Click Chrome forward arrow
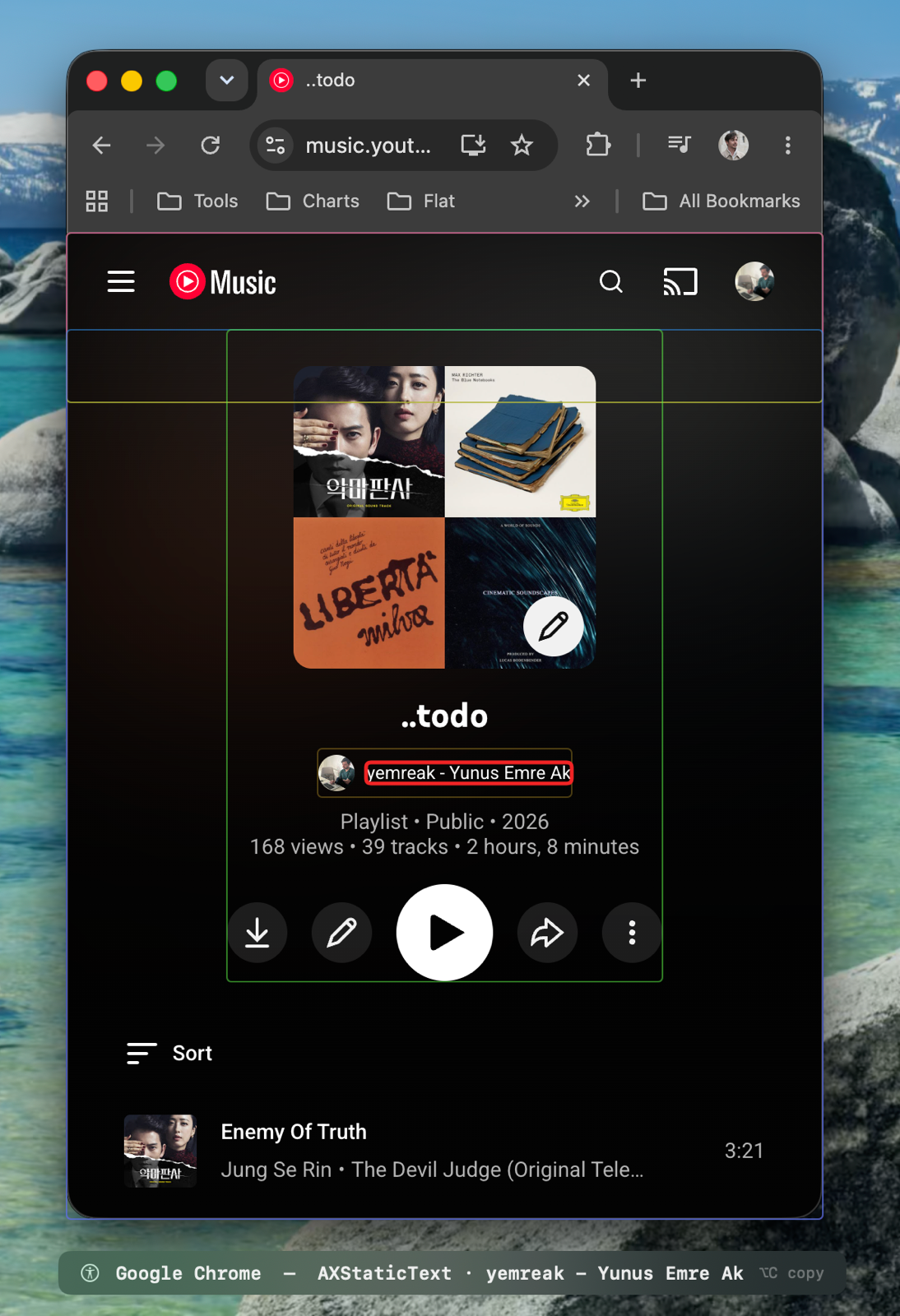 click(155, 146)
